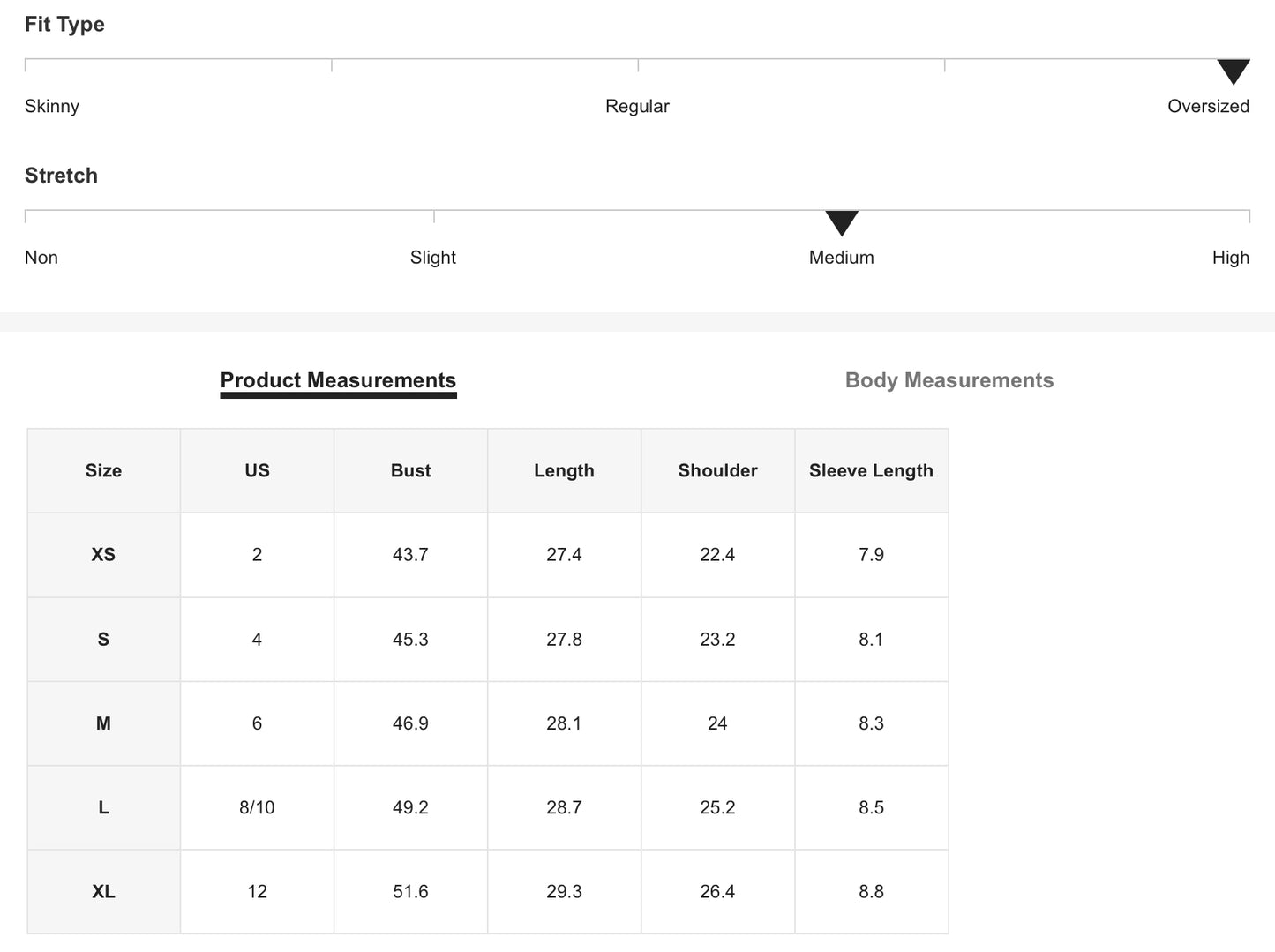This screenshot has width=1275, height=952.
Task: Select the XS size row label
Action: (103, 555)
